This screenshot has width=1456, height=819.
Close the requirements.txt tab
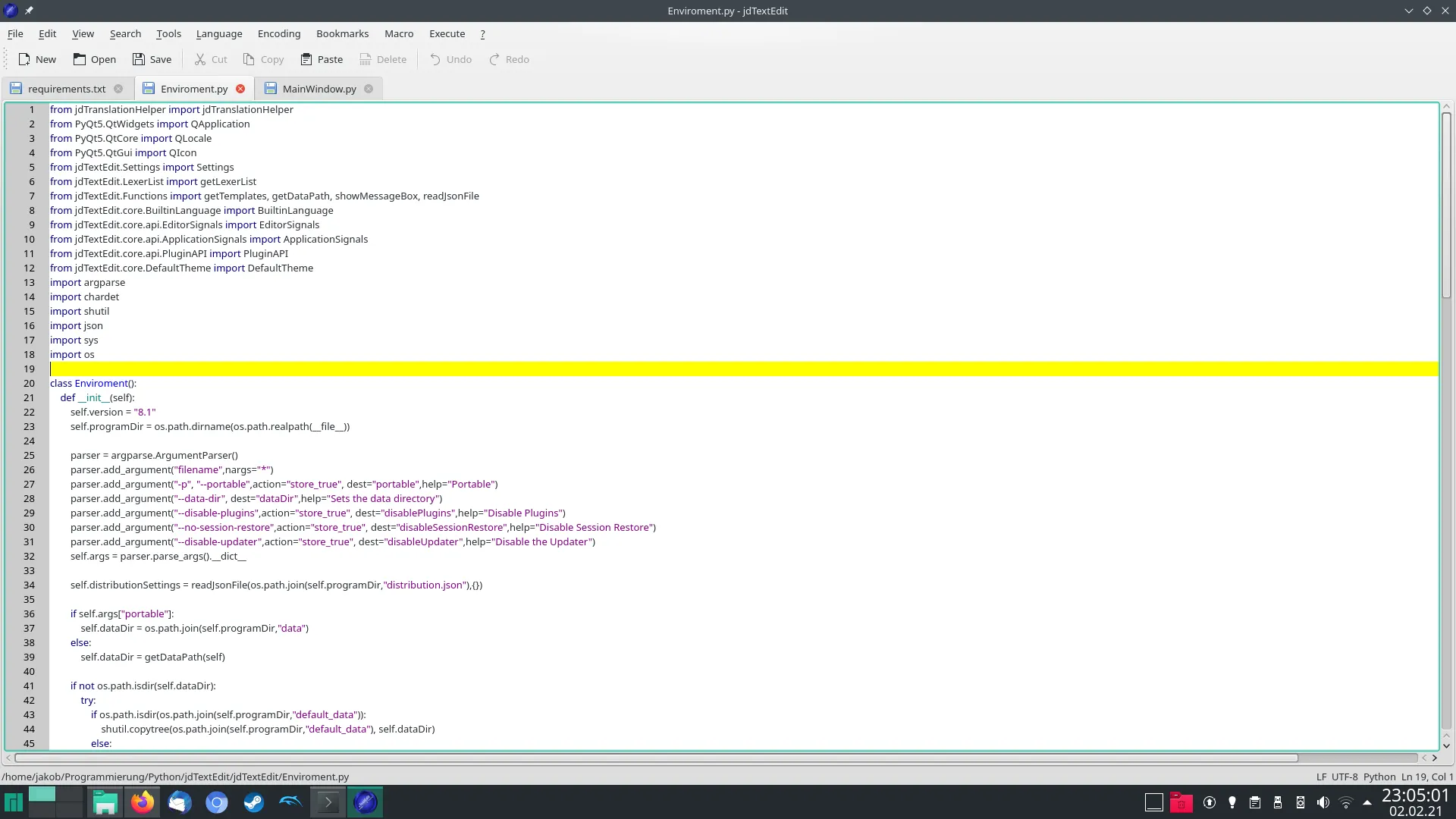118,89
